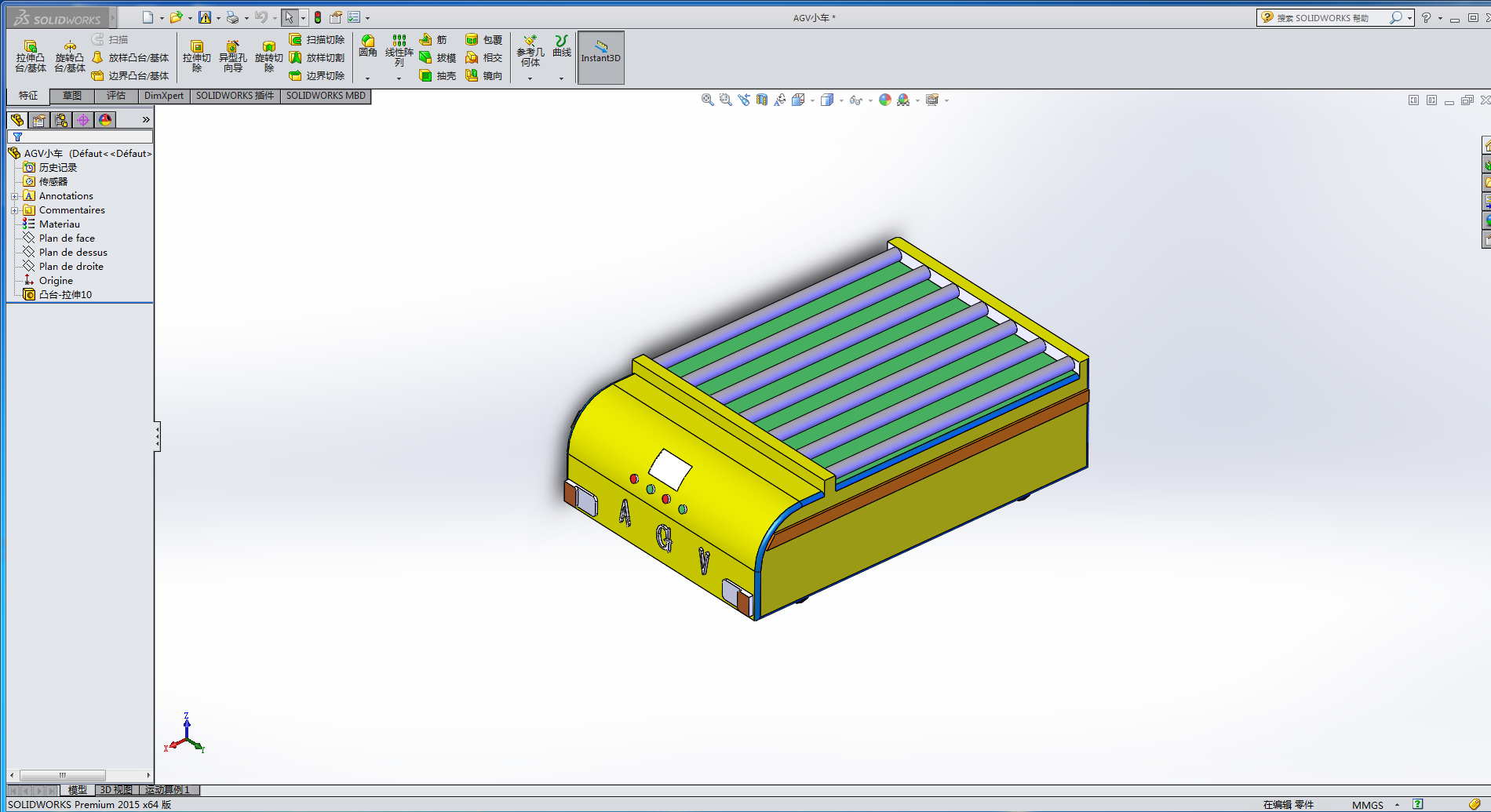Expand the 线性阵列 pattern dropdown arrow
Image resolution: width=1491 pixels, height=812 pixels.
[399, 78]
